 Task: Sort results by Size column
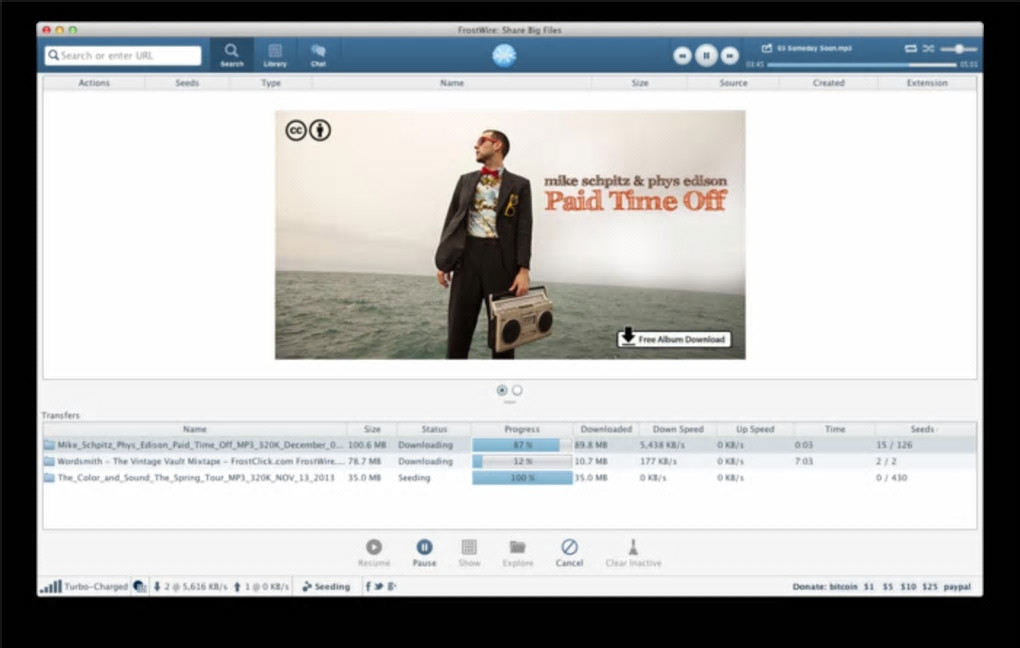pos(639,83)
